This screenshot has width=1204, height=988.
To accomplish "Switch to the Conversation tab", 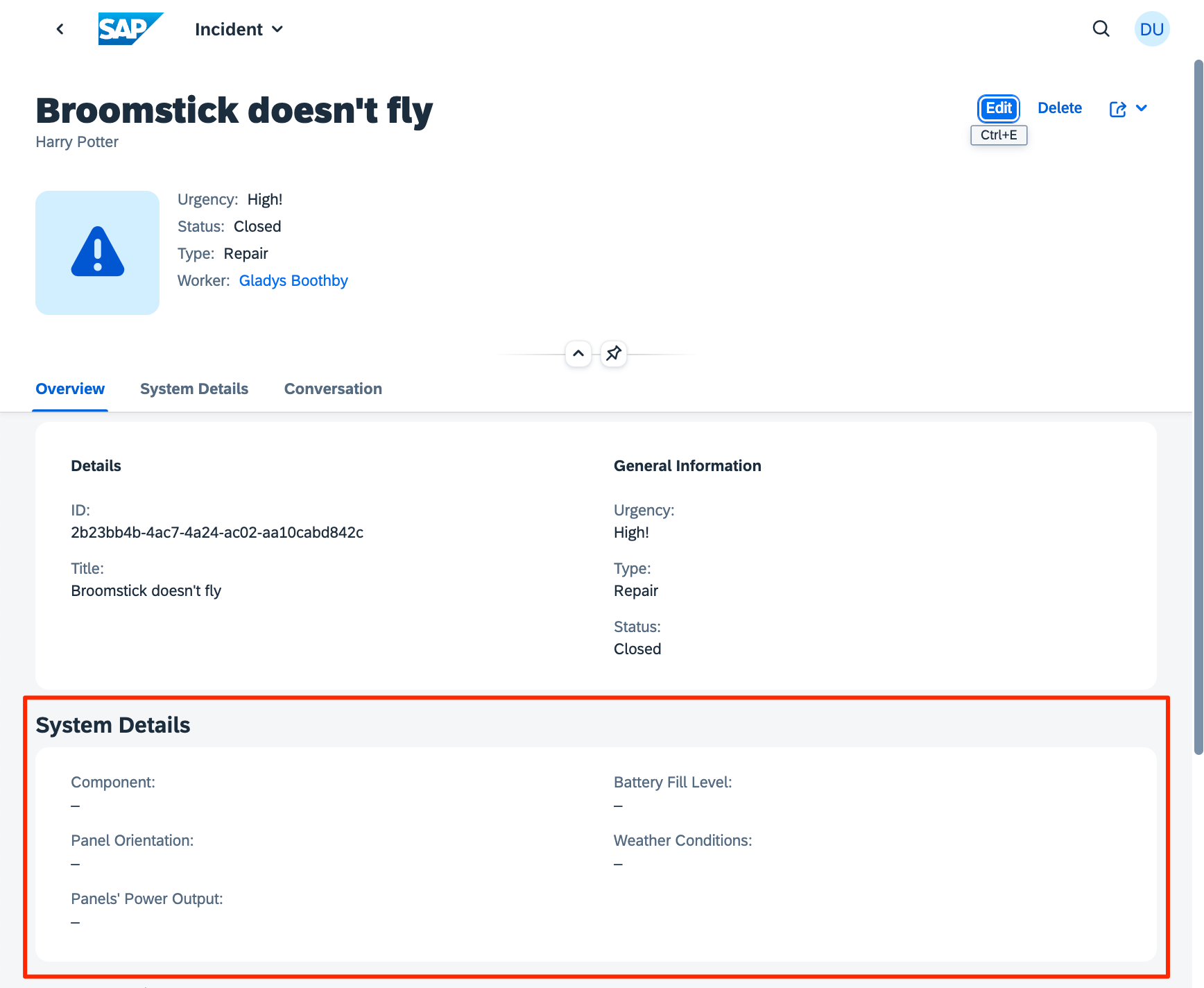I will [333, 389].
